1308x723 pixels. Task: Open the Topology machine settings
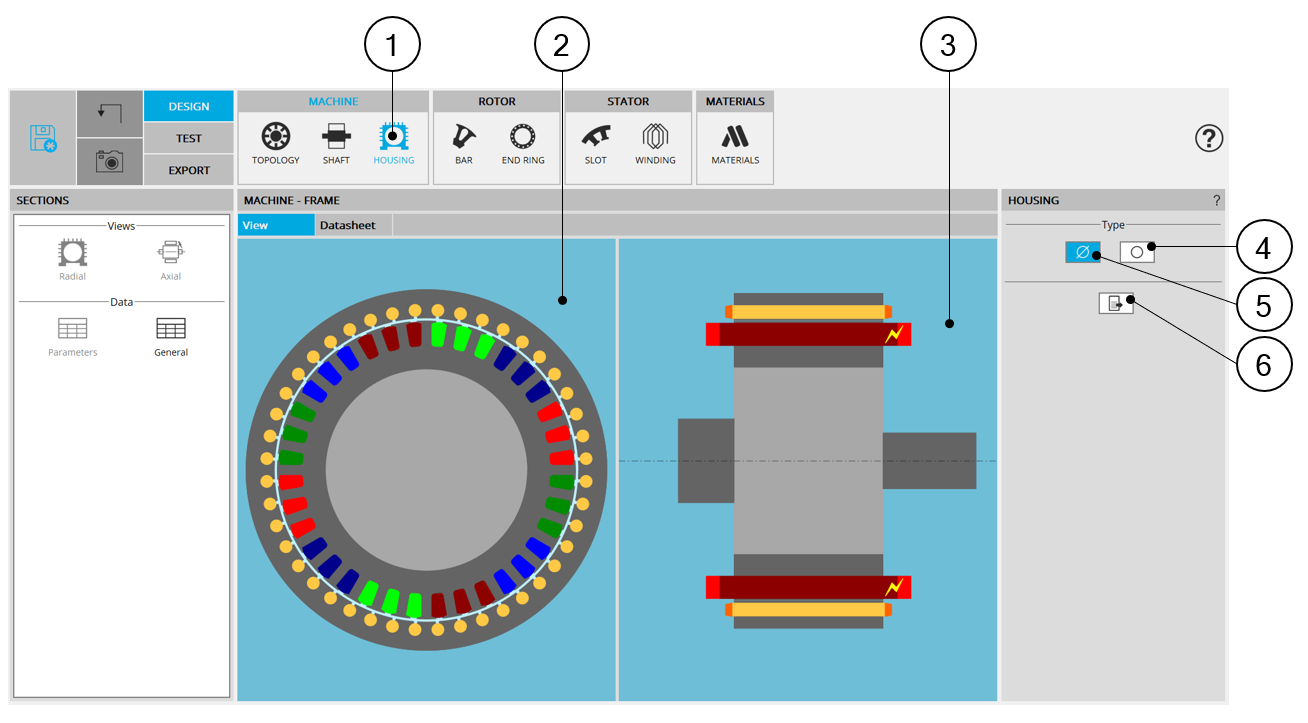pyautogui.click(x=275, y=144)
